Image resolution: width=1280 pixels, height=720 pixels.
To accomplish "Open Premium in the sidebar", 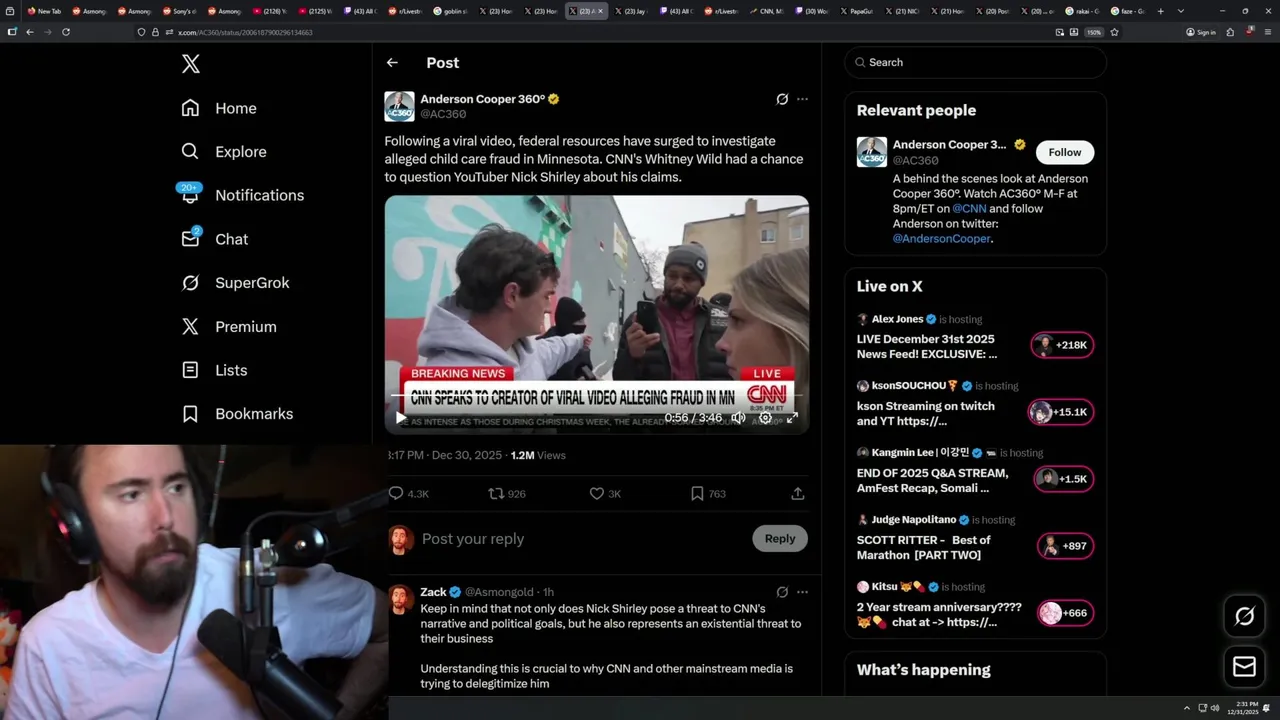I will pyautogui.click(x=229, y=327).
